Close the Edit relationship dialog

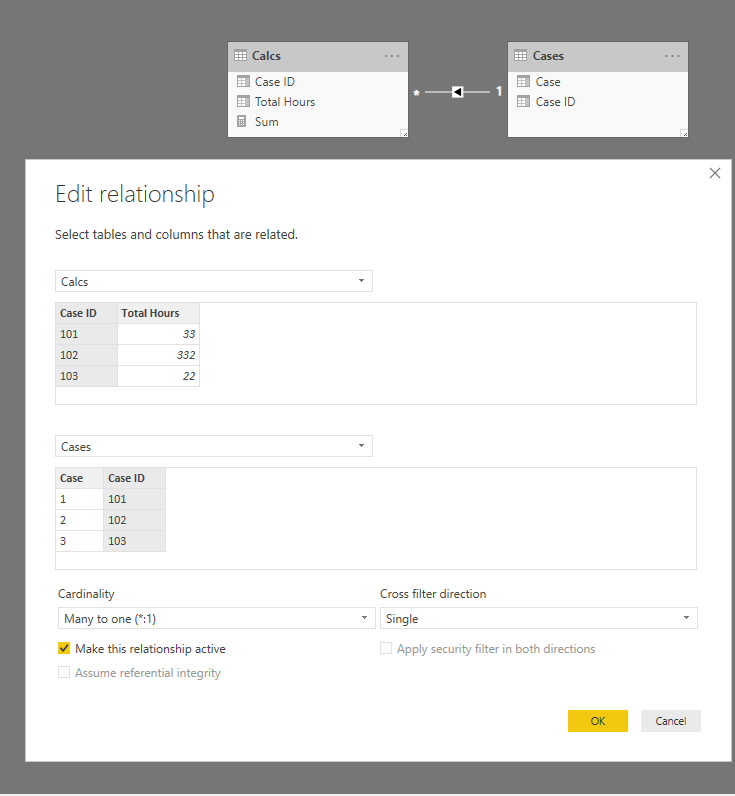(x=715, y=173)
